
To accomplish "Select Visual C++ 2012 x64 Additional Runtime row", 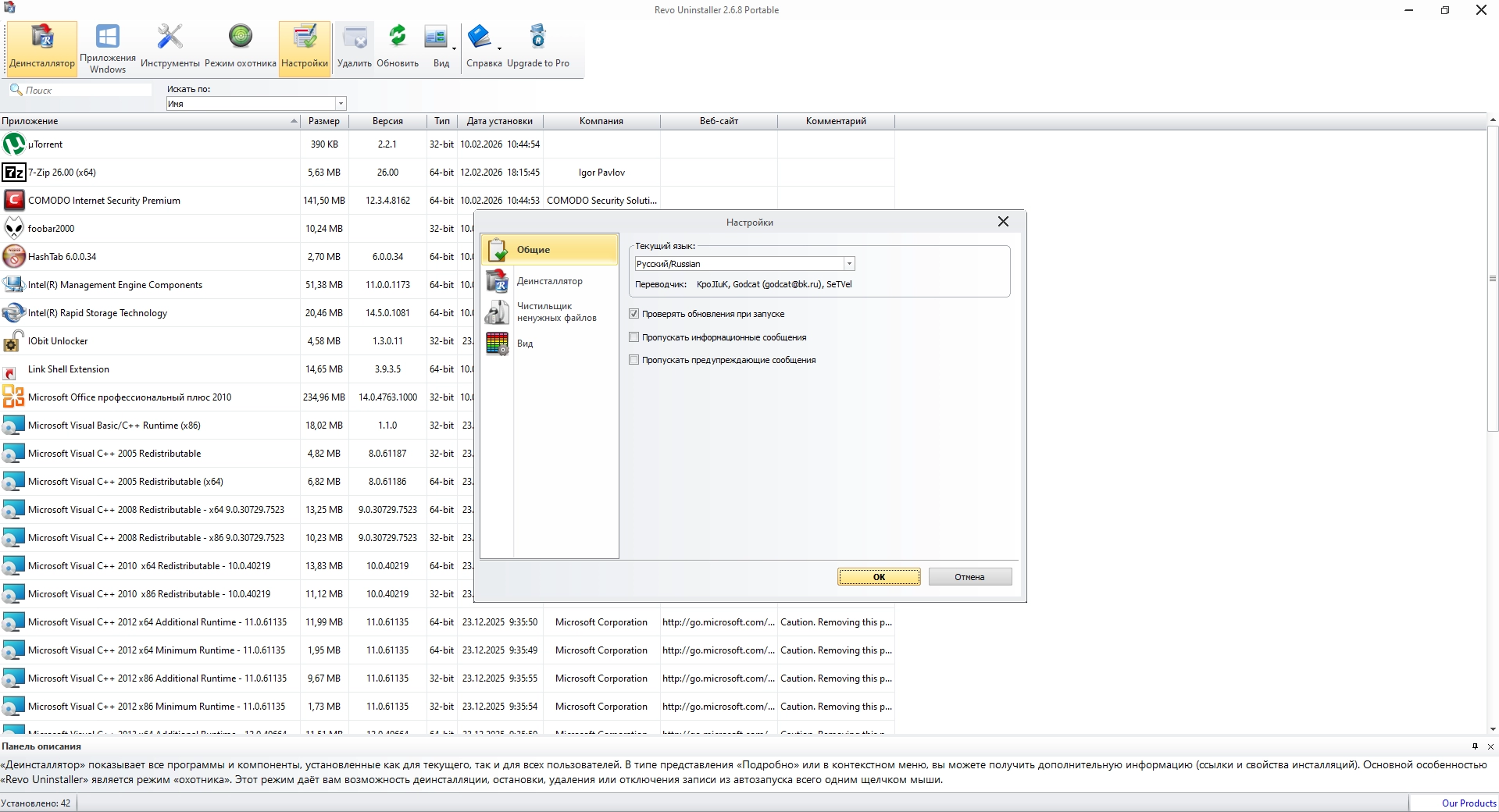I will tap(447, 622).
